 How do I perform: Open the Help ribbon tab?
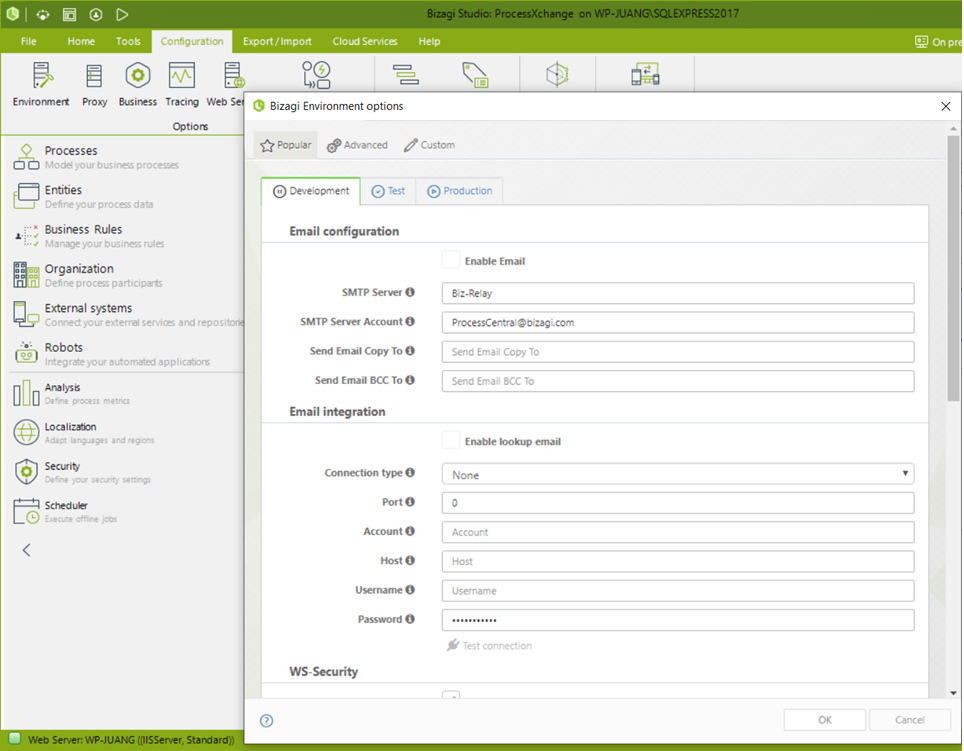(x=429, y=41)
